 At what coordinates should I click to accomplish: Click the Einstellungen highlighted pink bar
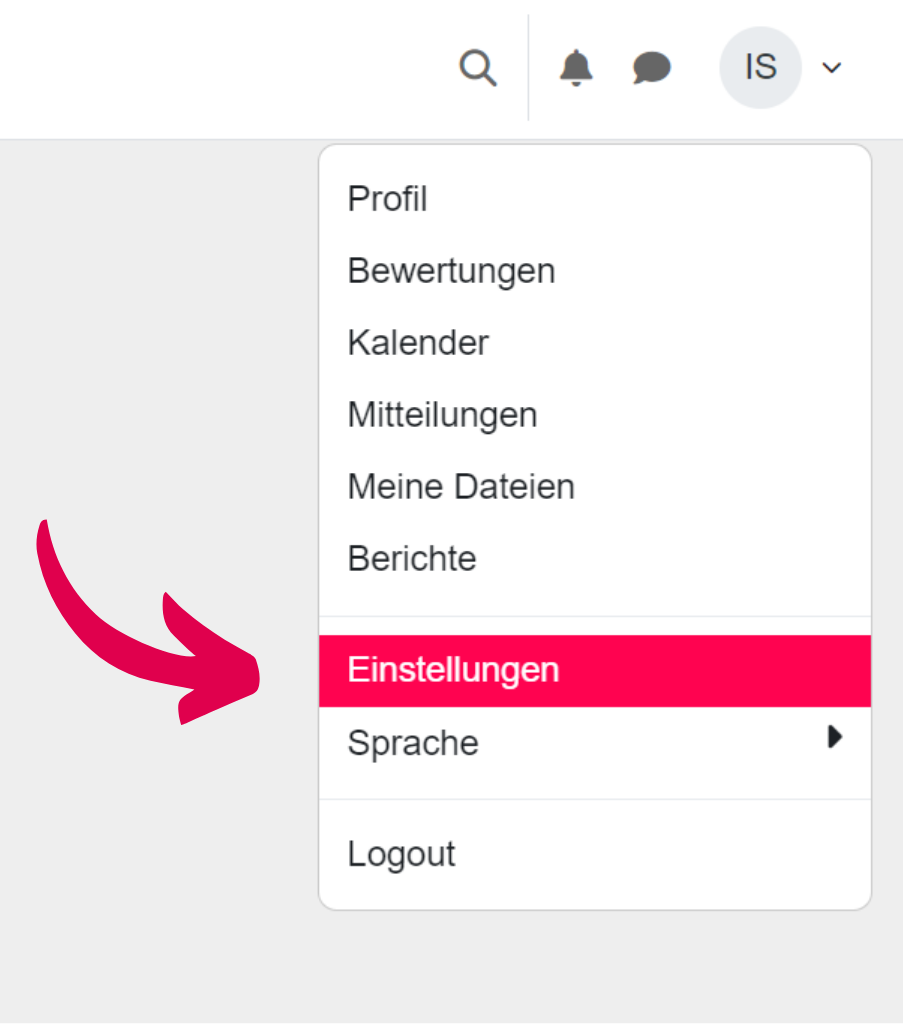click(x=594, y=670)
